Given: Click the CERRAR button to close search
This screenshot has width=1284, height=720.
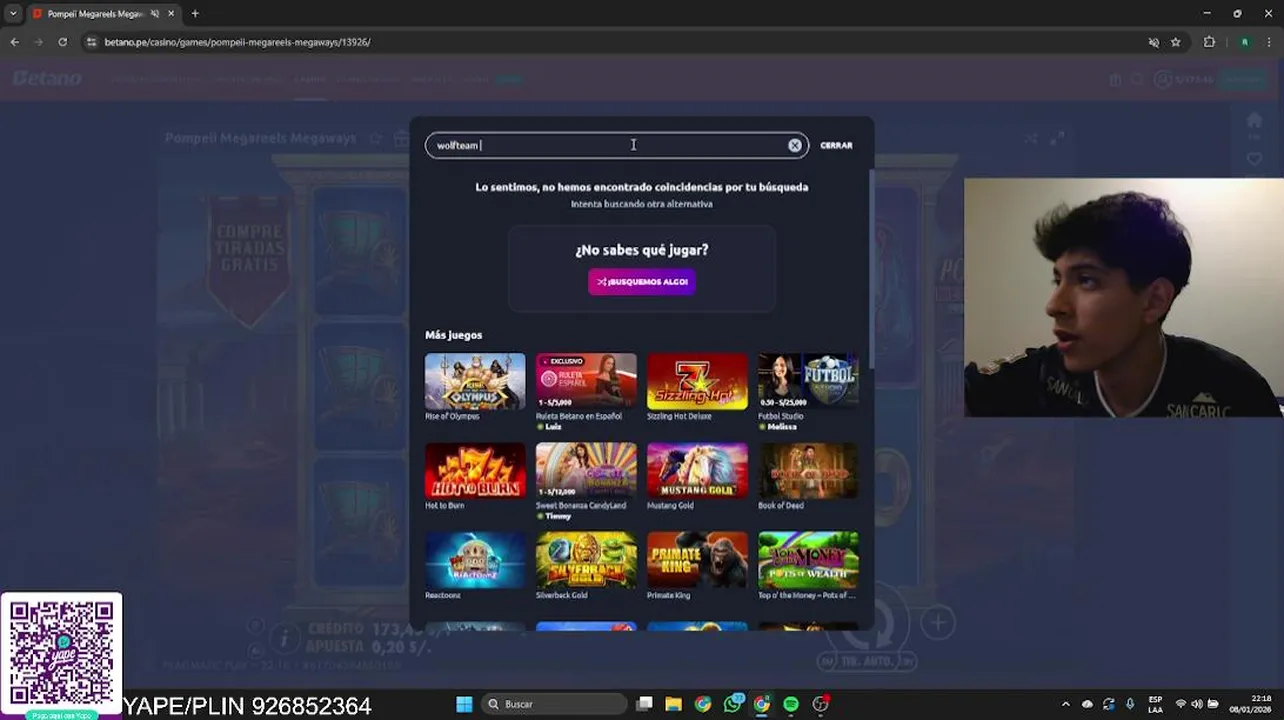Looking at the screenshot, I should click(x=836, y=145).
